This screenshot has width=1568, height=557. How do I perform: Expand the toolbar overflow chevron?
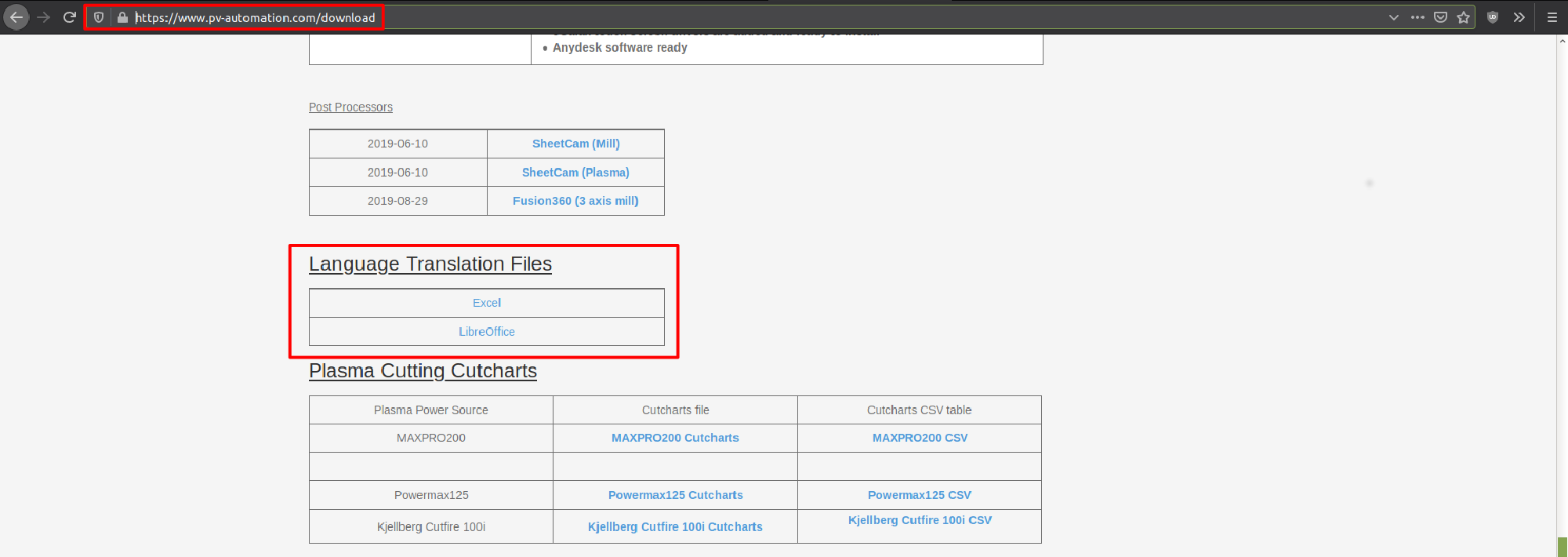[x=1519, y=17]
